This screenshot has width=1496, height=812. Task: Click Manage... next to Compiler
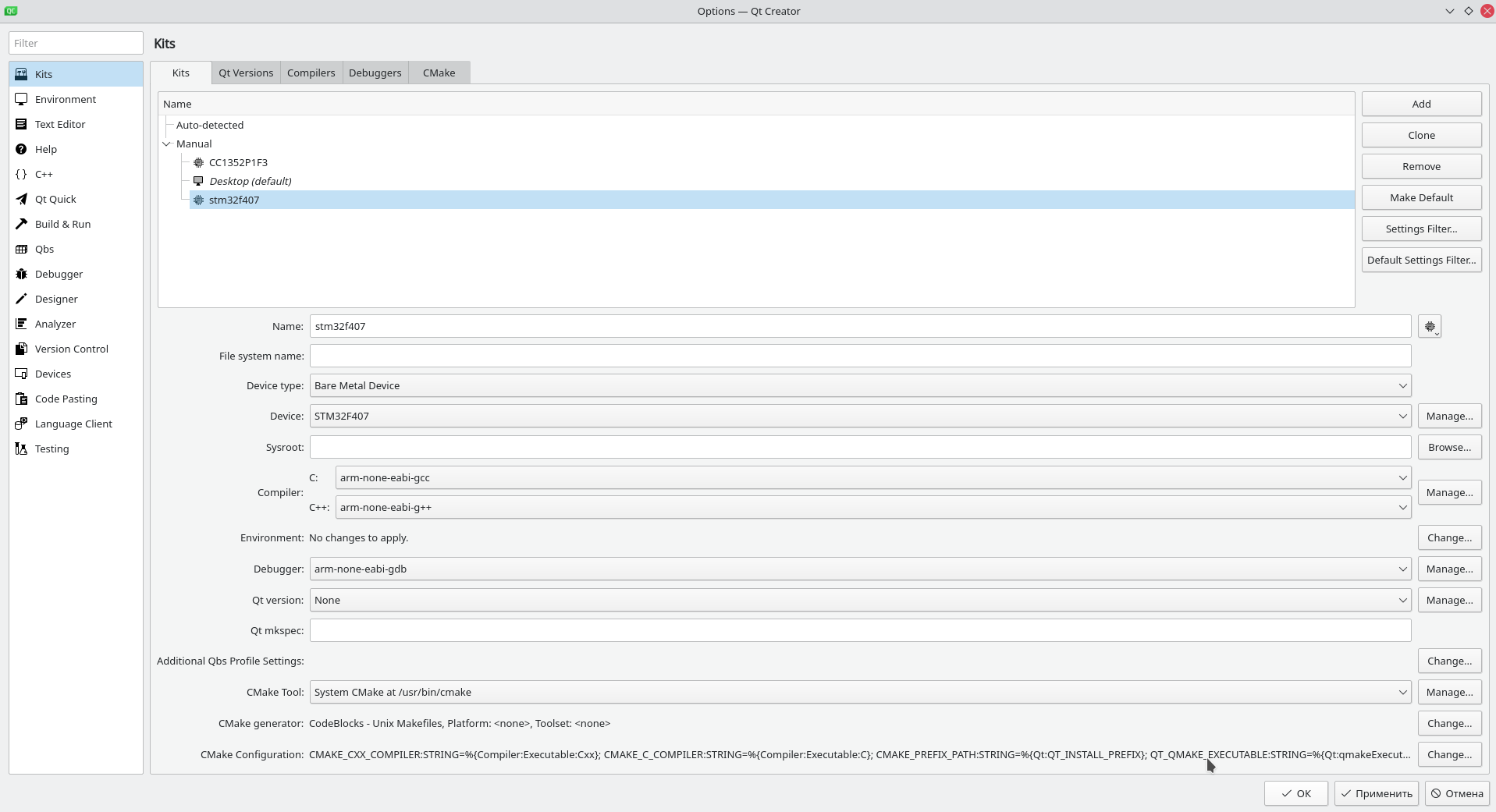[x=1449, y=492]
